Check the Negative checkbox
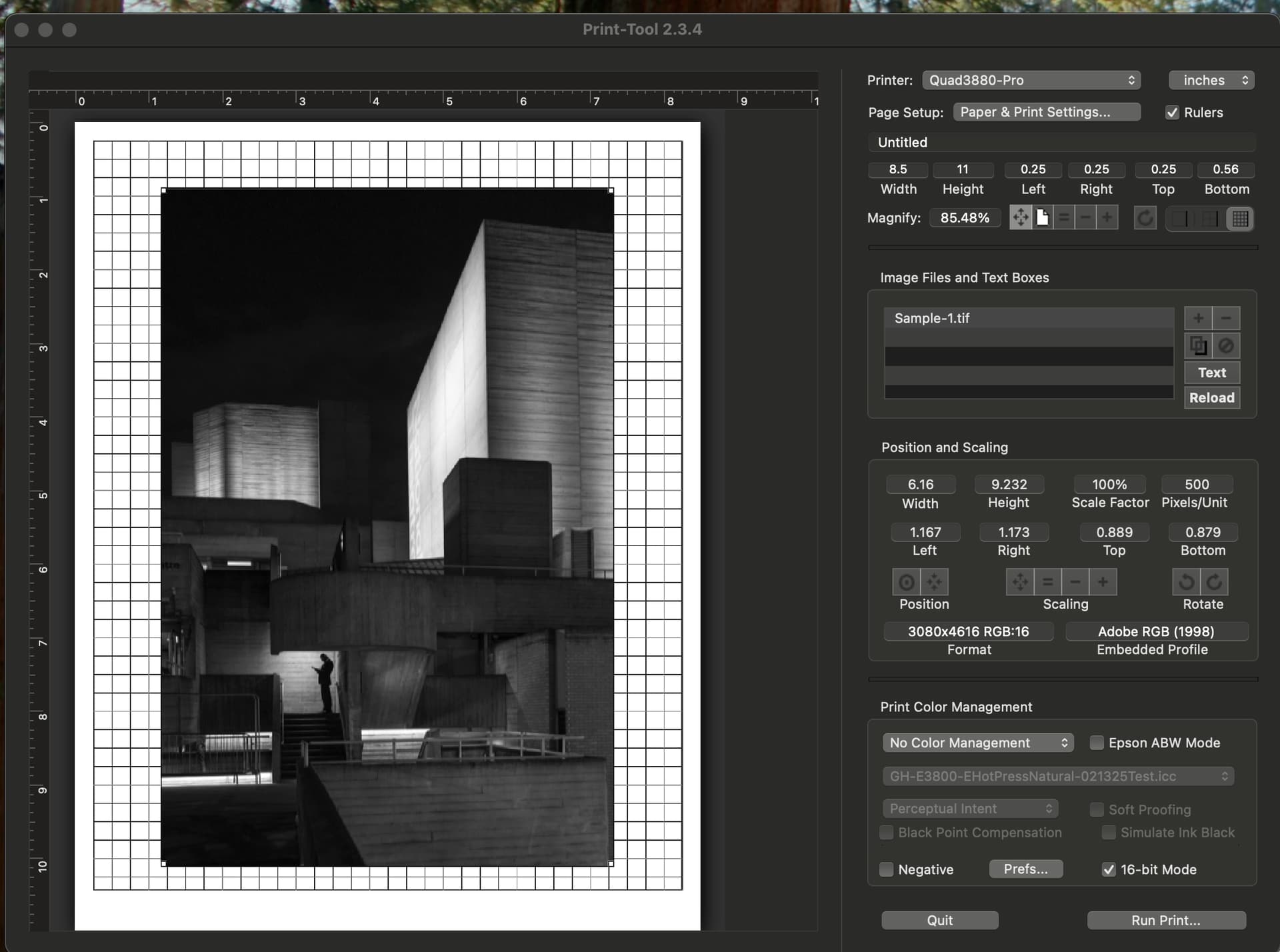Screen dimensions: 1280x952 point(887,869)
